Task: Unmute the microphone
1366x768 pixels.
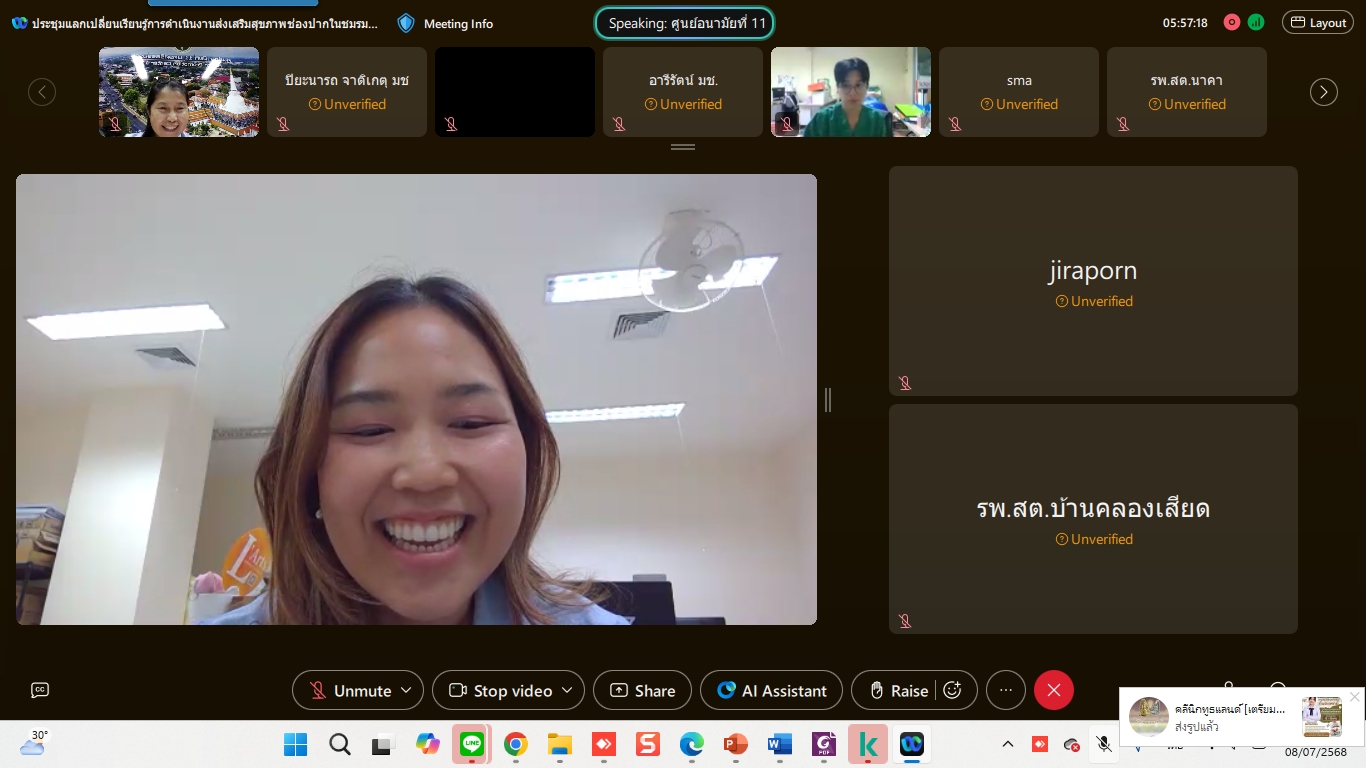Action: point(350,690)
